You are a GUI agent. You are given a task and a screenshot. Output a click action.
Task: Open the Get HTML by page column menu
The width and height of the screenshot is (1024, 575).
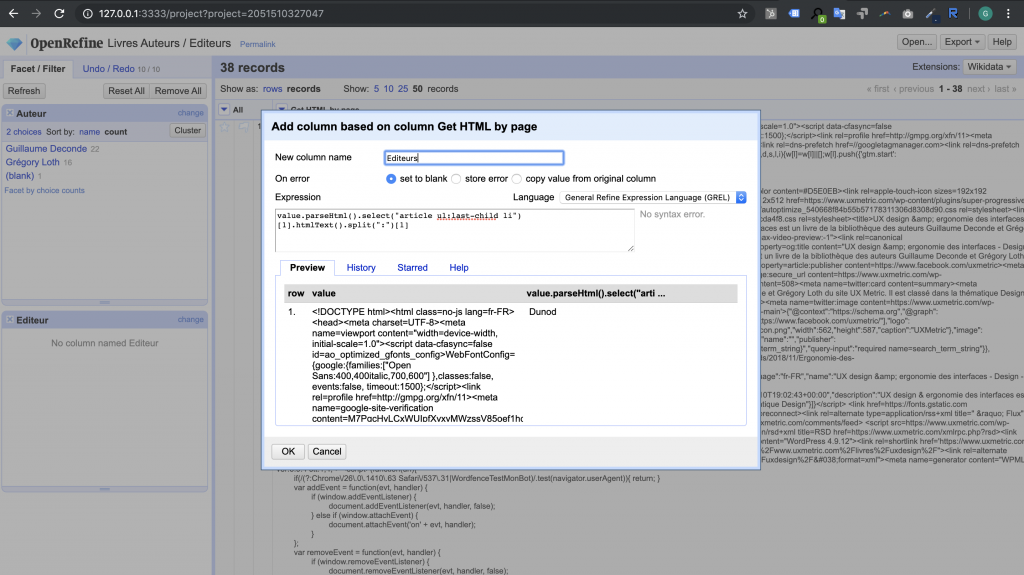(281, 109)
